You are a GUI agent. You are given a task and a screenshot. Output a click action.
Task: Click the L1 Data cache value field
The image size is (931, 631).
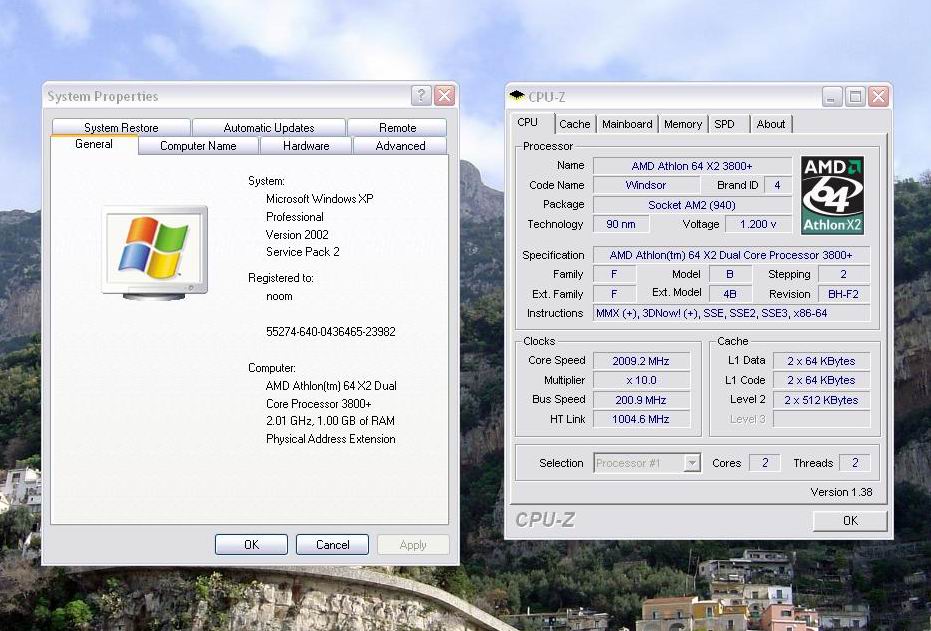pyautogui.click(x=822, y=361)
